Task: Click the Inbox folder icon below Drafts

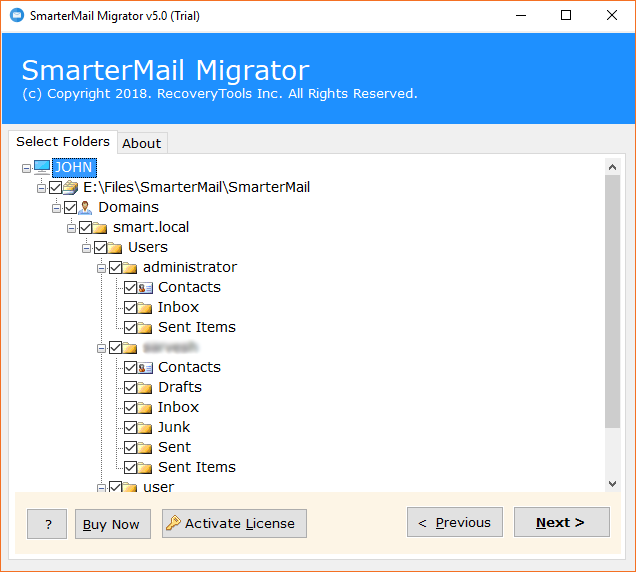Action: [x=145, y=407]
